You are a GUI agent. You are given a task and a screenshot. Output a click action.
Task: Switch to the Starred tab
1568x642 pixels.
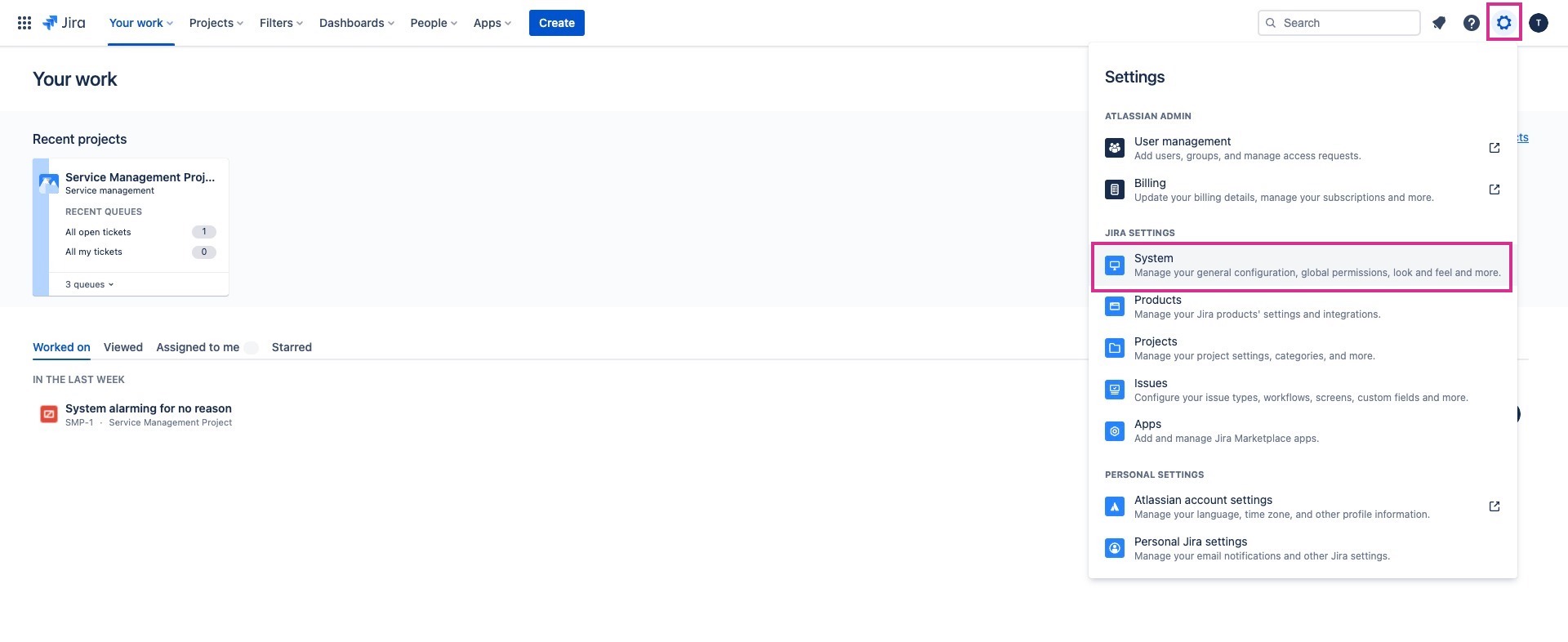[x=292, y=347]
